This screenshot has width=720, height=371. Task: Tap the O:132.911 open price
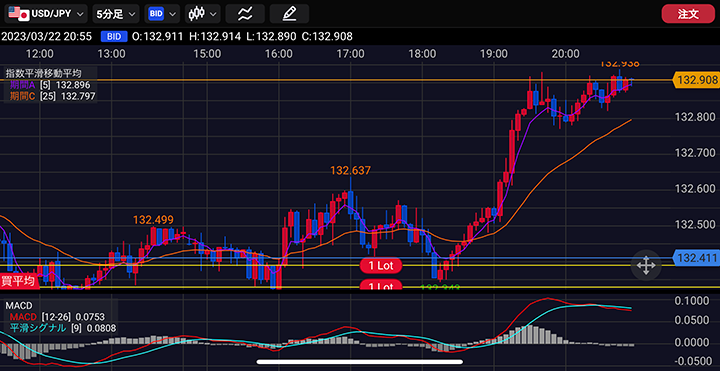[158, 37]
